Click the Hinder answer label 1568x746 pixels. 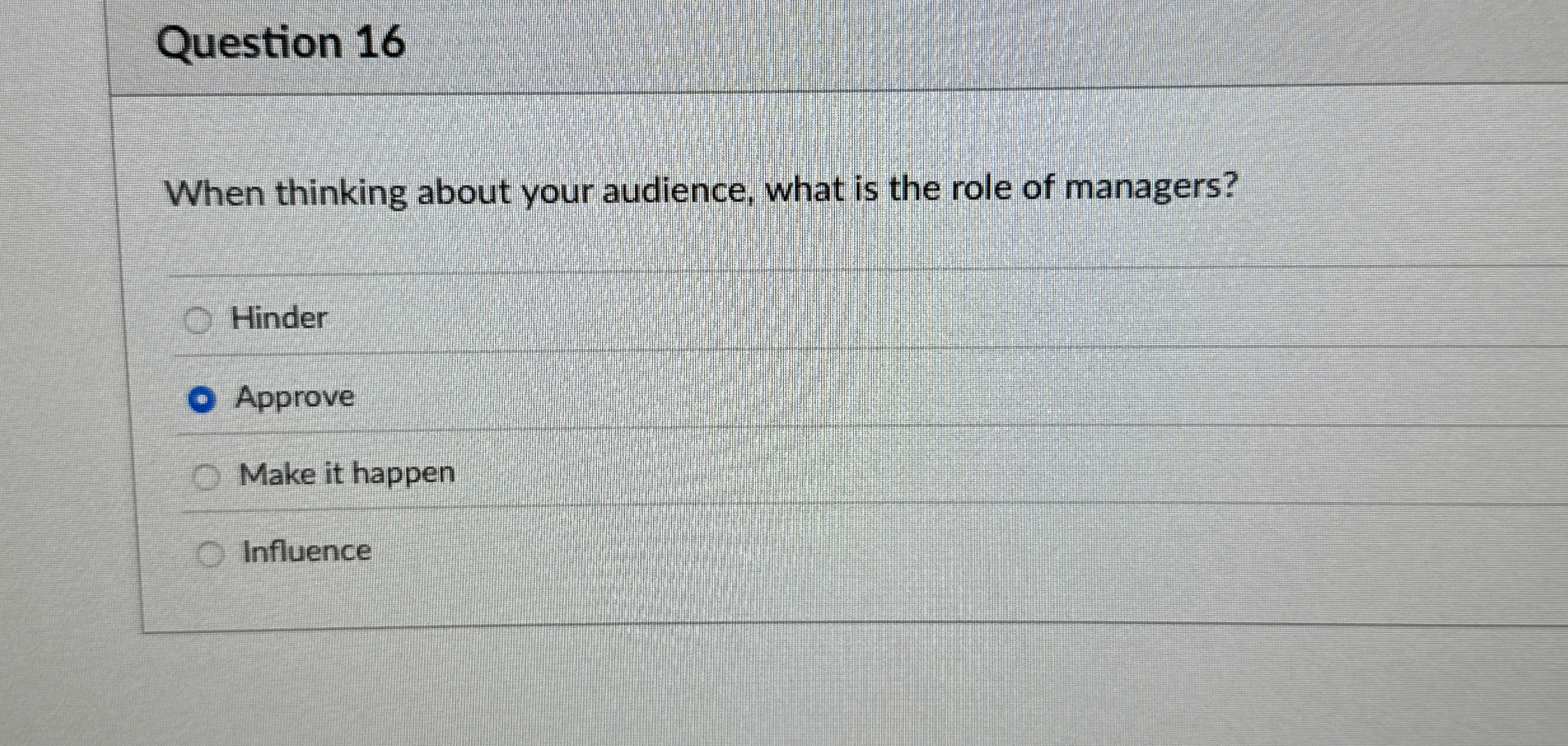point(279,319)
